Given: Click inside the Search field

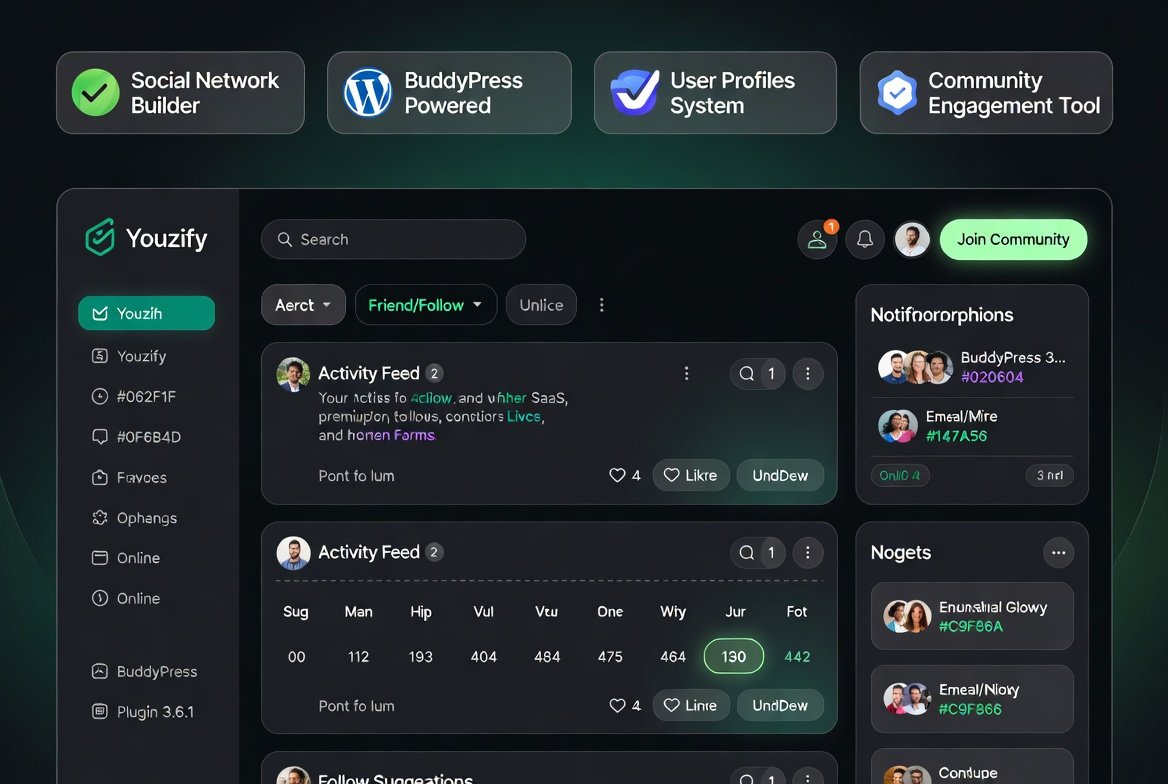Looking at the screenshot, I should [x=393, y=239].
